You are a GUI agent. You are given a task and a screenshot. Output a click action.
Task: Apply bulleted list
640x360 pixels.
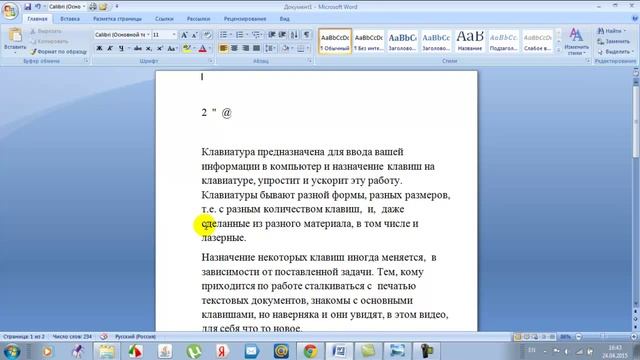[x=224, y=35]
